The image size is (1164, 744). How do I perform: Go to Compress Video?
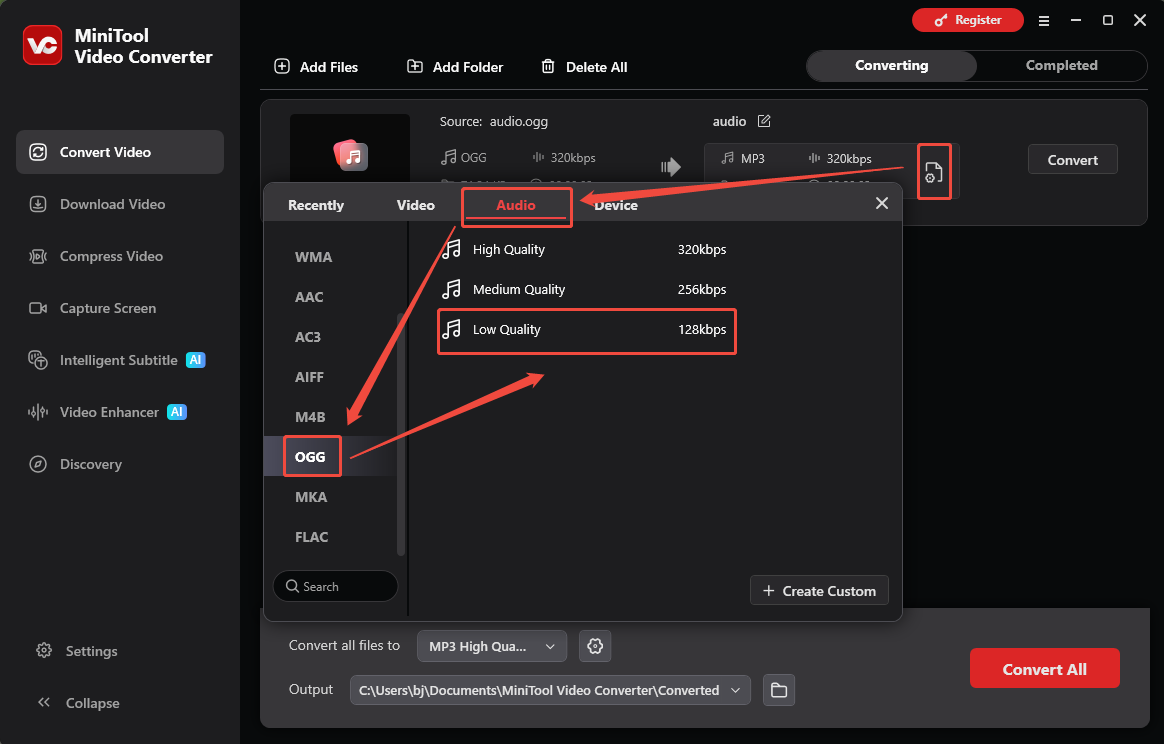pos(120,256)
